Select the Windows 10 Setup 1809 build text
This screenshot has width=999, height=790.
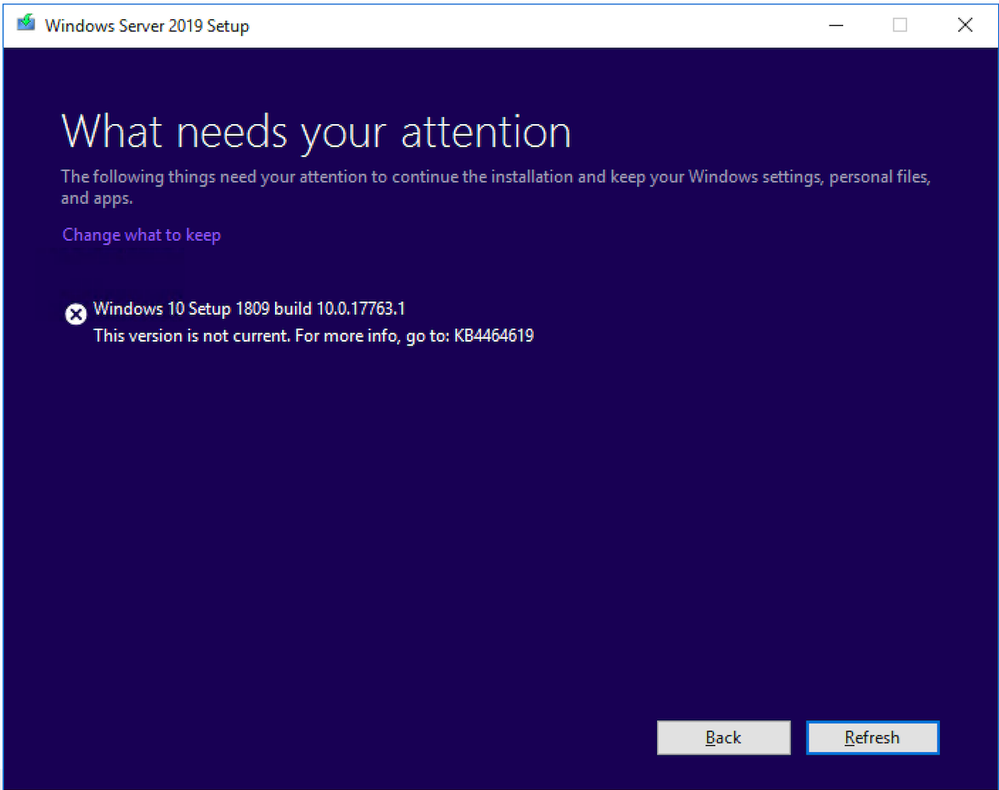[249, 309]
